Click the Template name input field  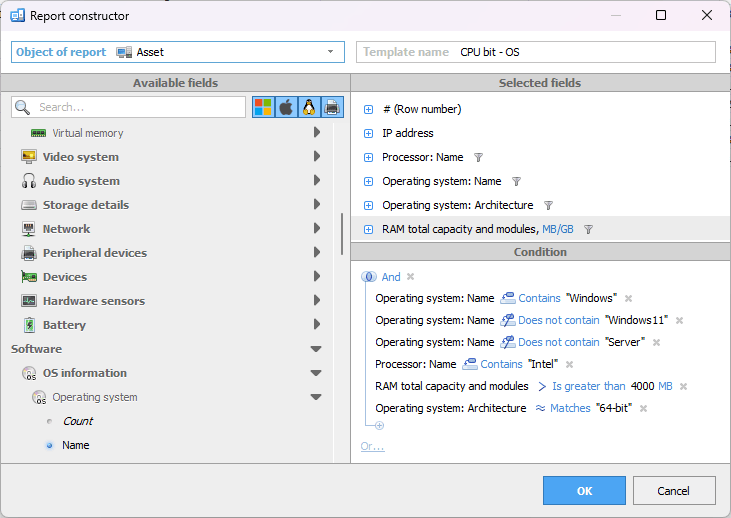point(584,52)
